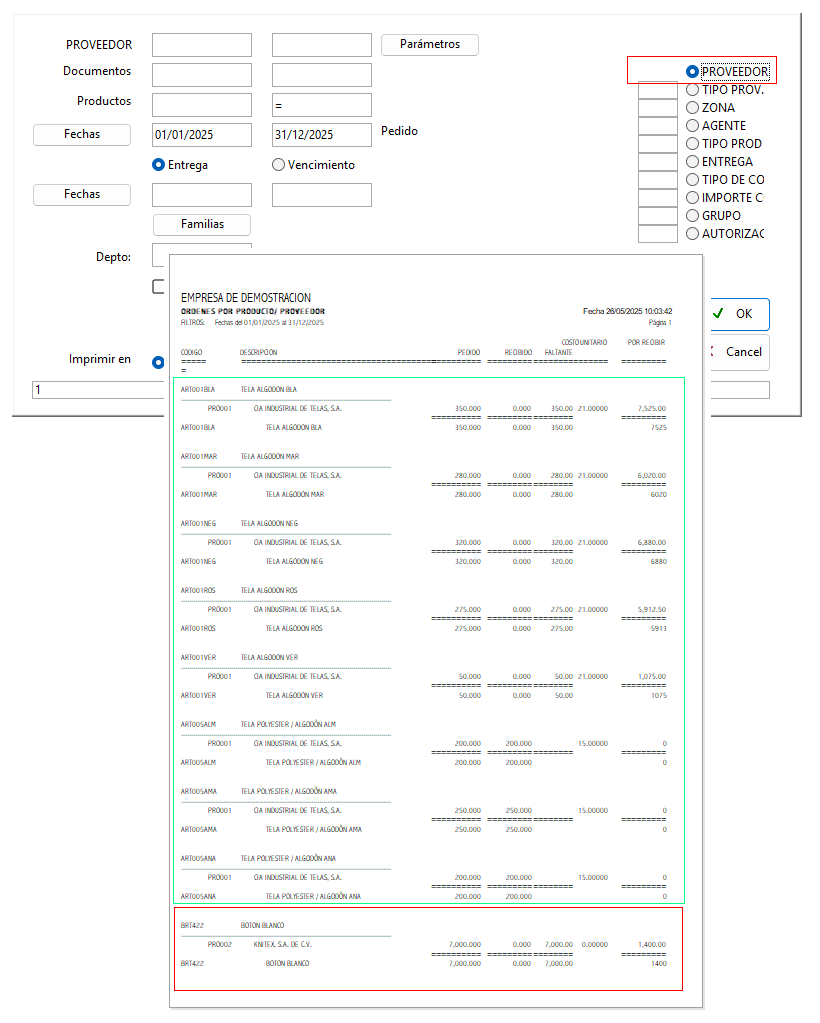Viewport: 820px width, 1023px height.
Task: Click the Productos field containing equals sign
Action: (322, 105)
